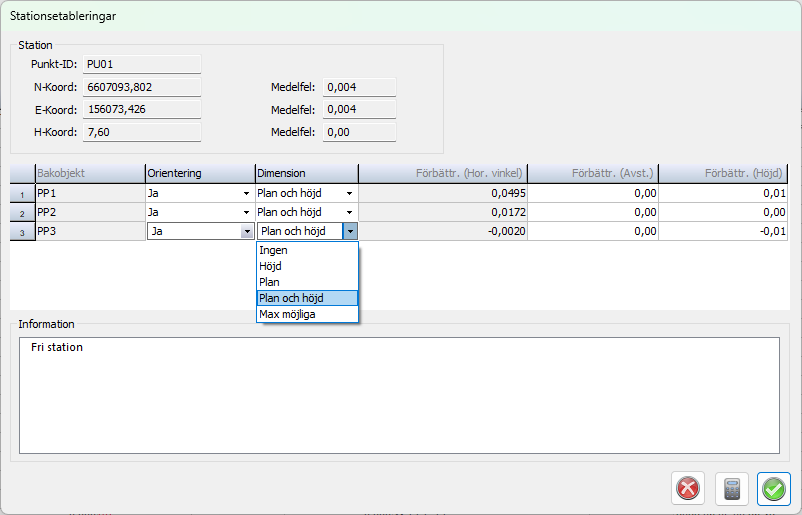Viewport: 802px width, 515px height.
Task: Click the N-Koord coordinate field
Action: pyautogui.click(x=142, y=87)
